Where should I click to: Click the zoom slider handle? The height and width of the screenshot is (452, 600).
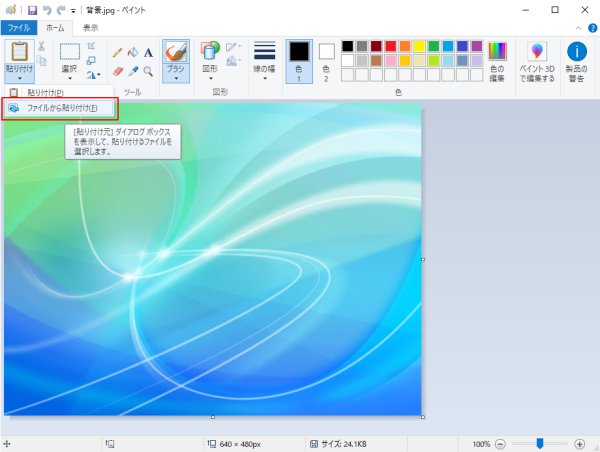540,444
